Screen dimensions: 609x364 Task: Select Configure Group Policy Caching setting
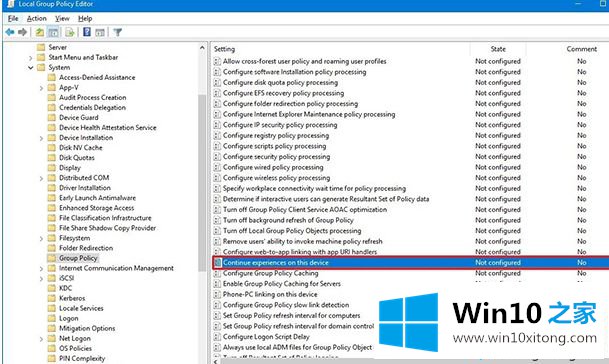[x=270, y=273]
